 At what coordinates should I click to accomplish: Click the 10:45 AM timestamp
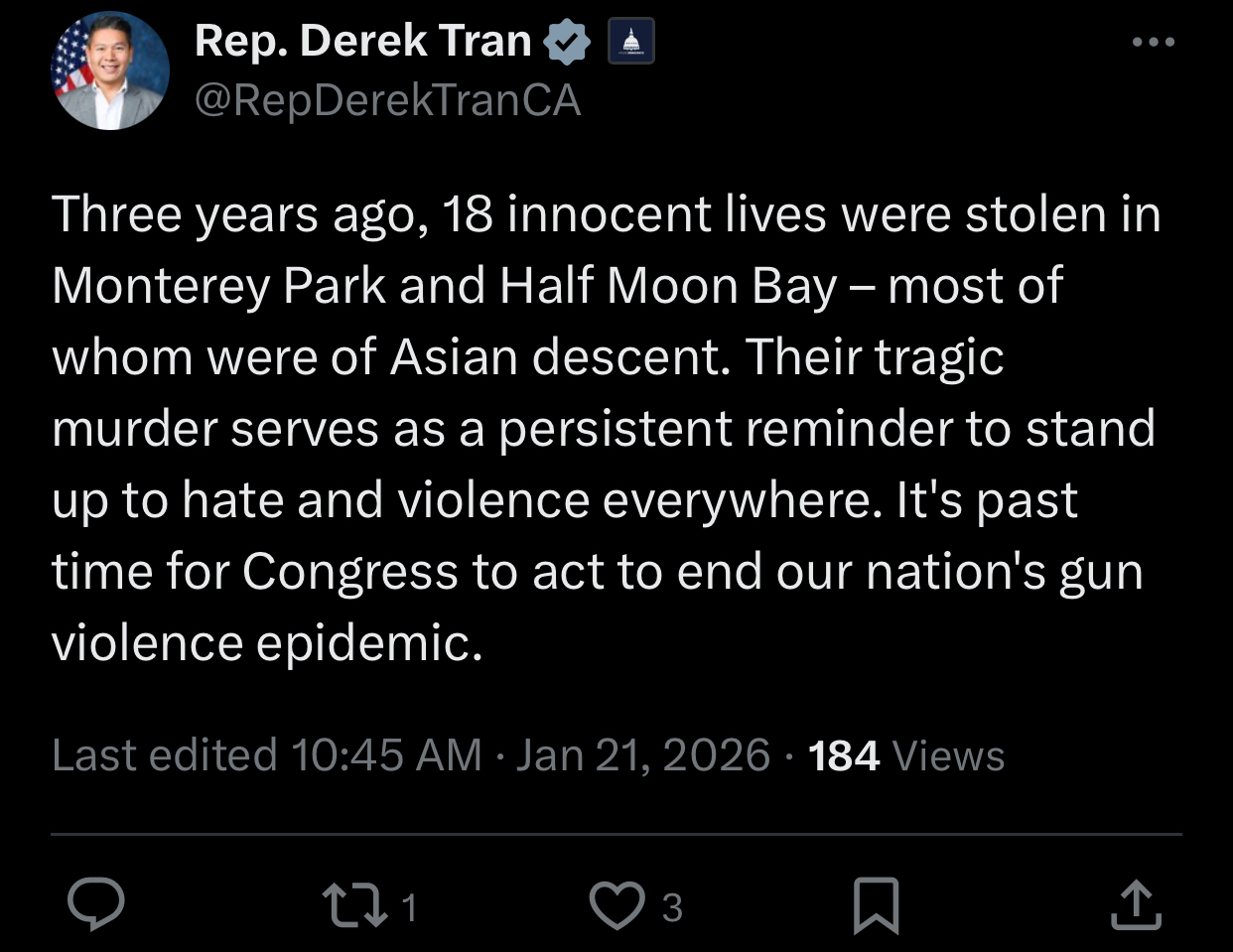pos(386,755)
